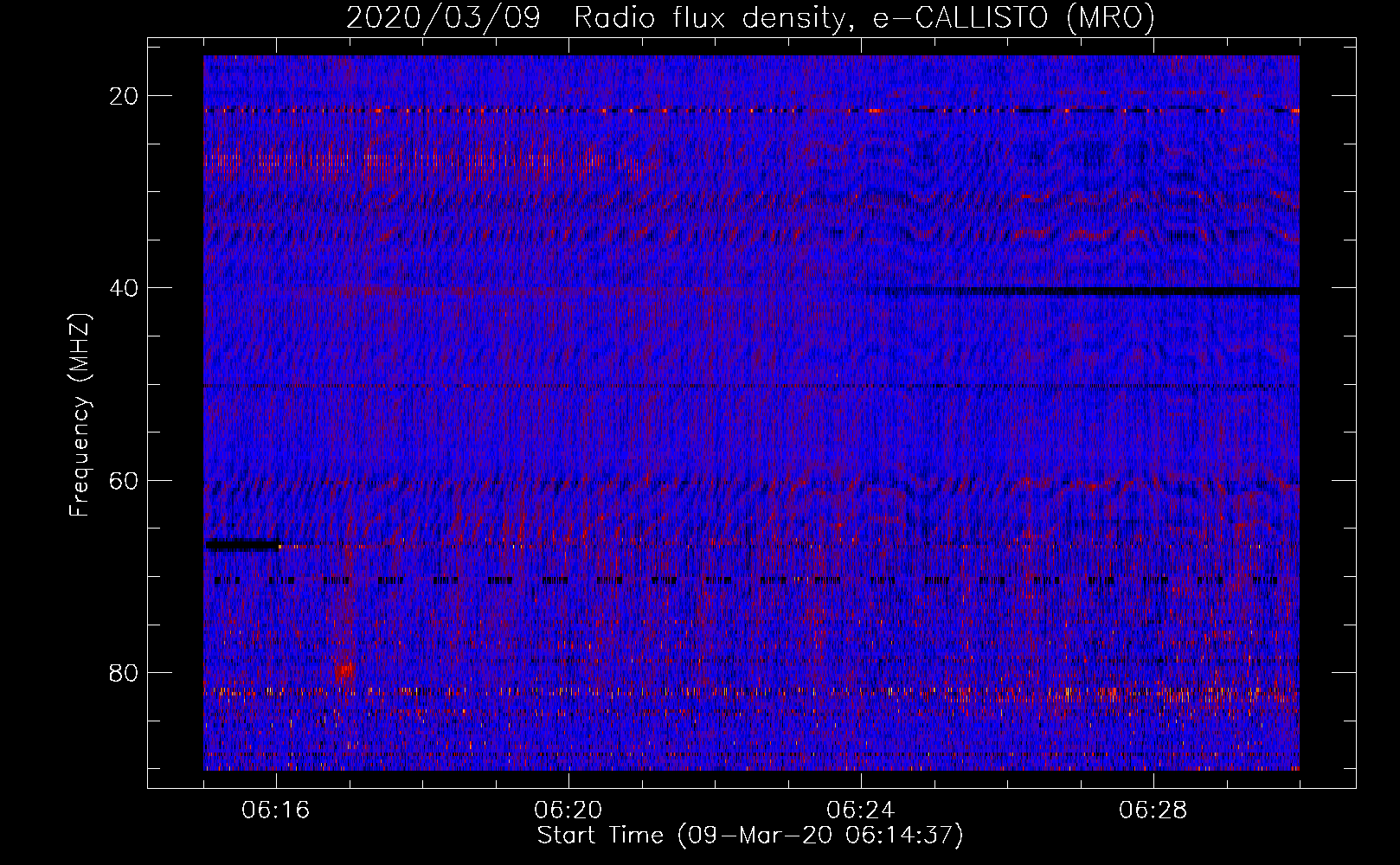Click the 06:24 time tick label
1400x865 pixels.
(861, 811)
